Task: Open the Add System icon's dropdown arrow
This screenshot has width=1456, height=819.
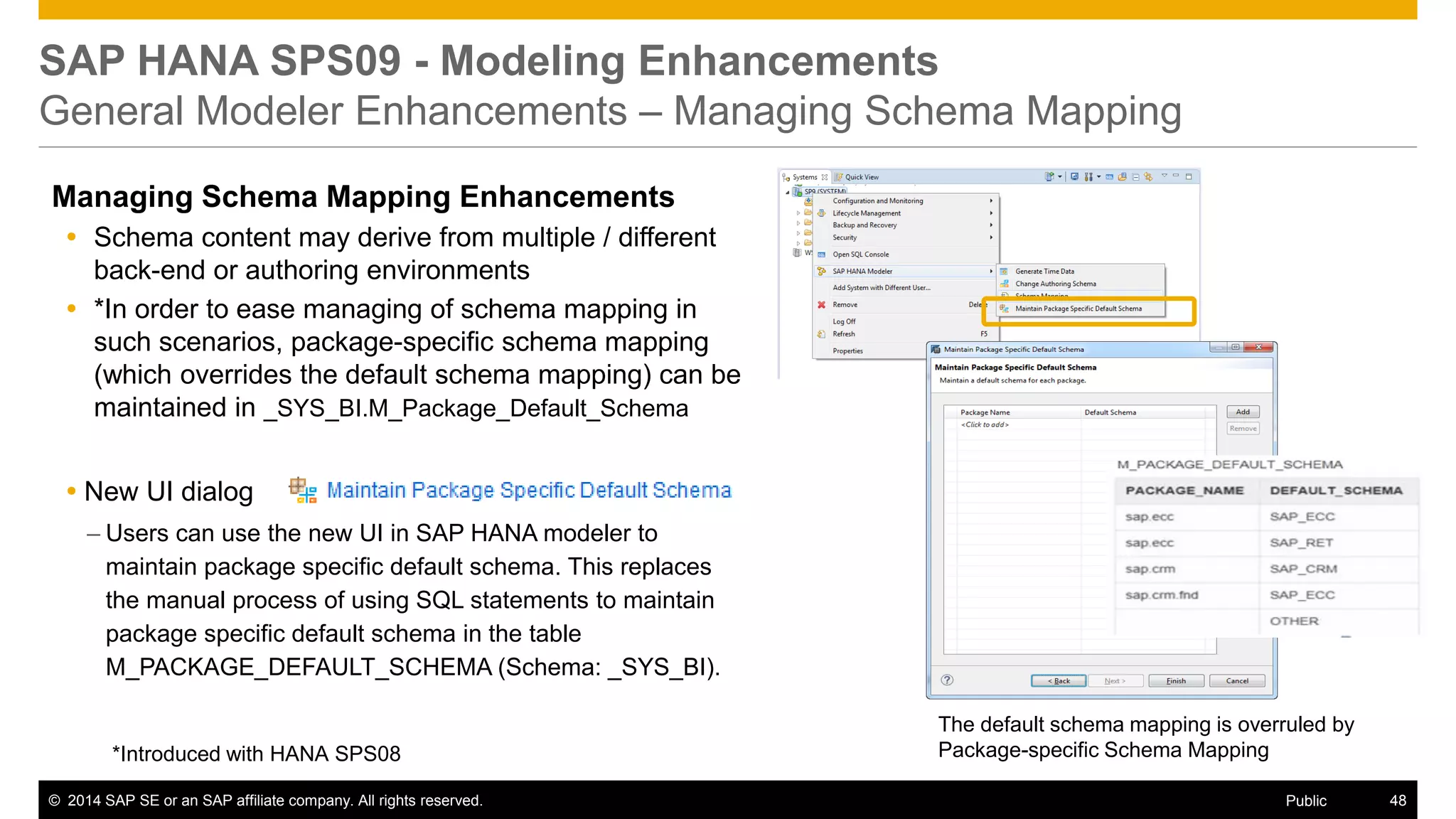Action: (x=1060, y=177)
